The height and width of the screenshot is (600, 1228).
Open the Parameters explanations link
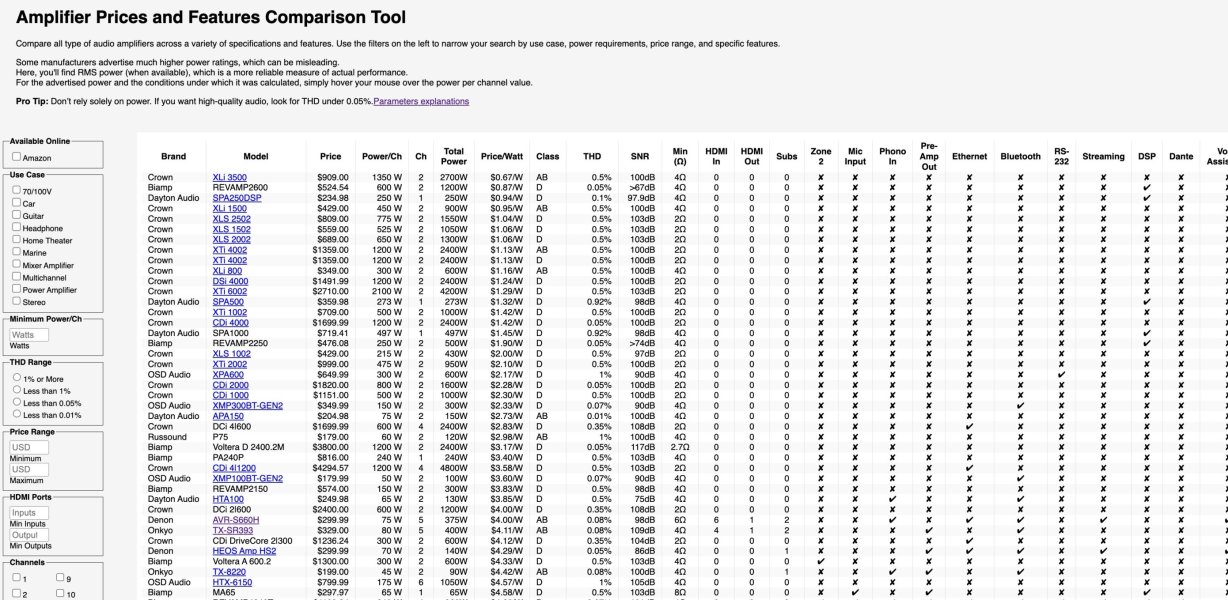coord(421,101)
